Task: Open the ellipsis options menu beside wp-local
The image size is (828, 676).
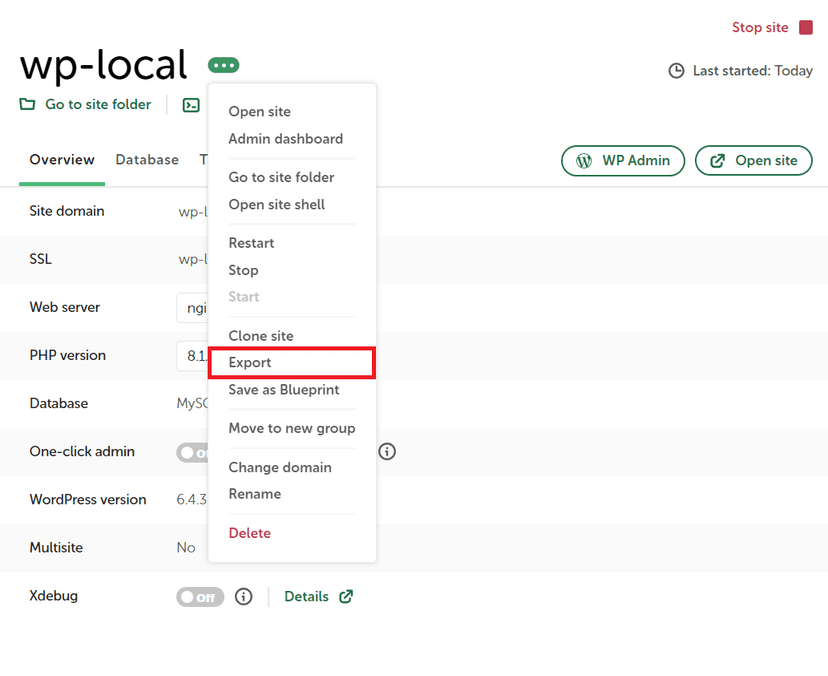Action: [x=223, y=65]
